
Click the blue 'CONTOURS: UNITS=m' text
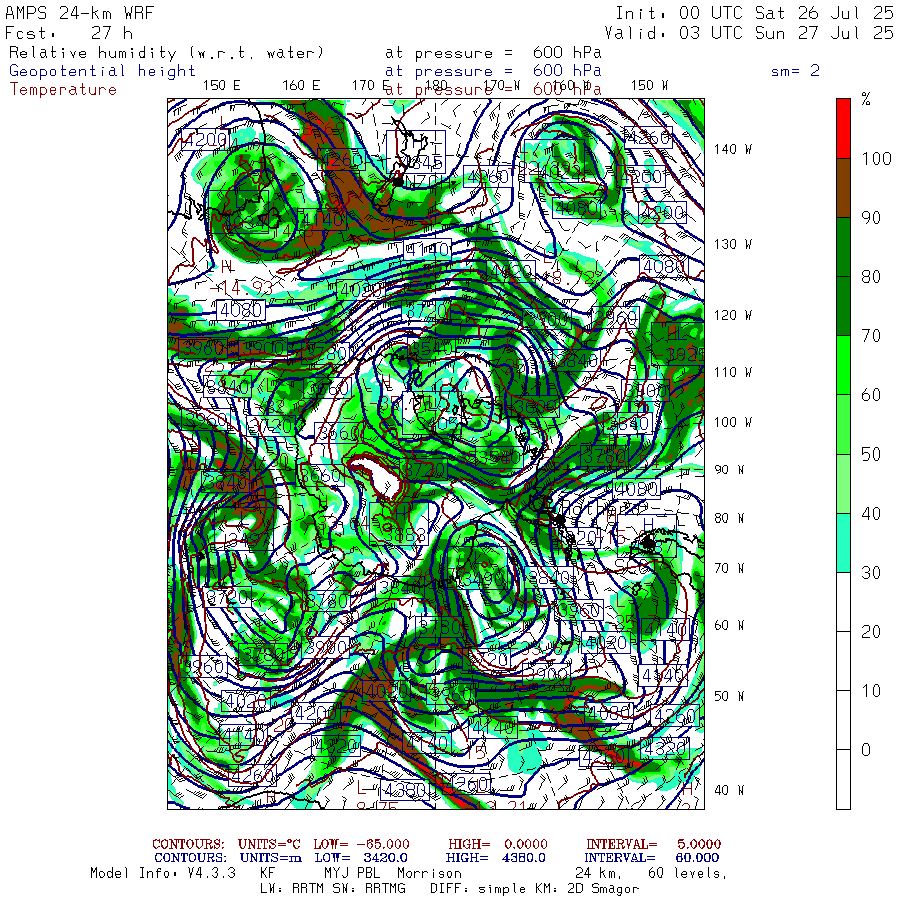click(x=228, y=858)
